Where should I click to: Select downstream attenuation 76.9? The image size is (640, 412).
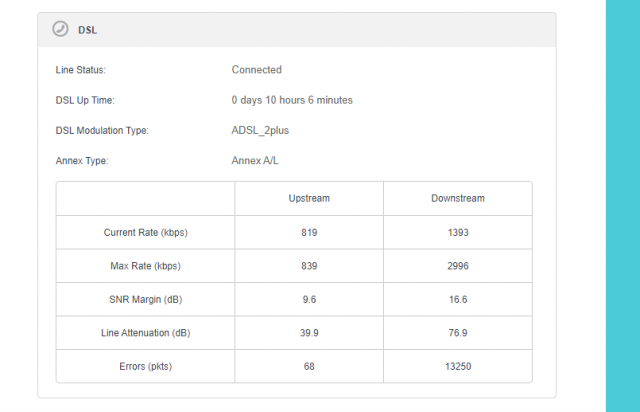click(x=458, y=333)
